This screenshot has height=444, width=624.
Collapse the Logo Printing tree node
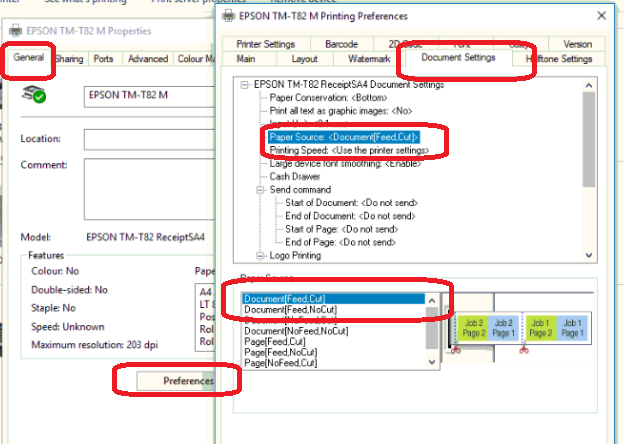click(260, 255)
